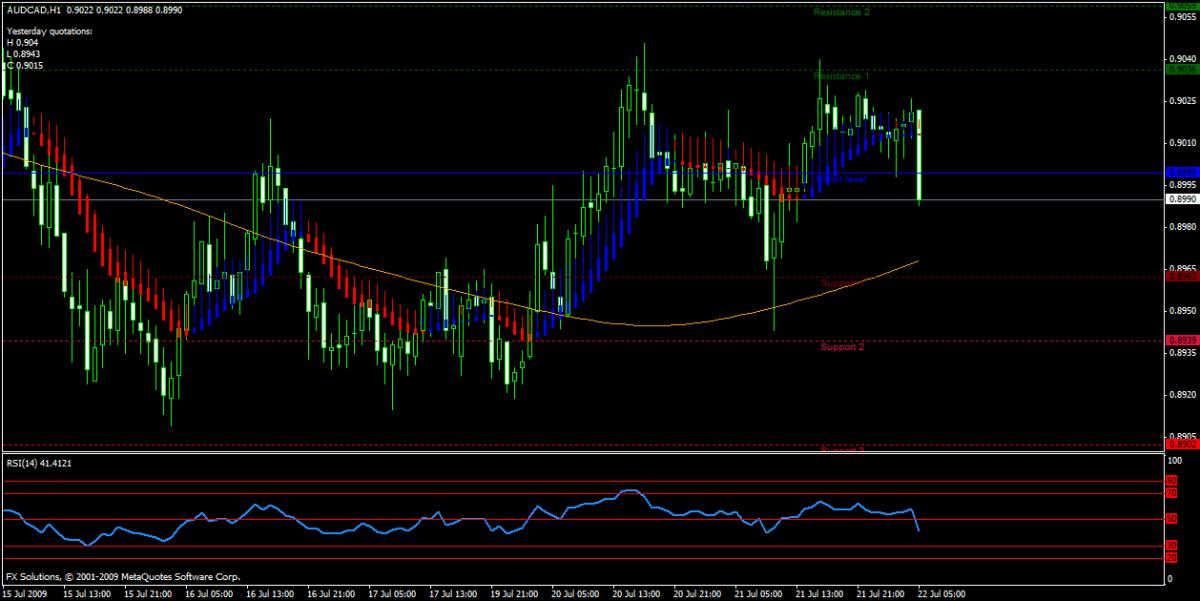Click the red 0.8902 price tag
The image size is (1200, 601).
pos(1180,445)
